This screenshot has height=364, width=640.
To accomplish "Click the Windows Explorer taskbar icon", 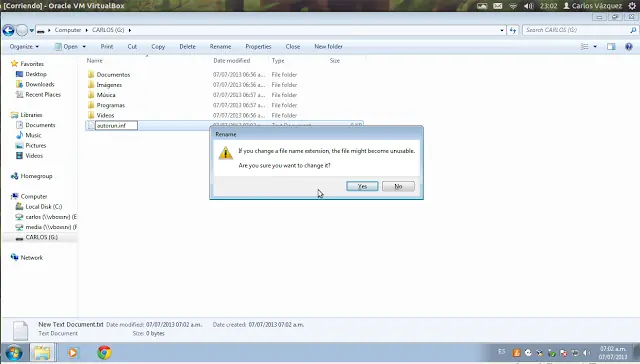I will tap(42, 352).
